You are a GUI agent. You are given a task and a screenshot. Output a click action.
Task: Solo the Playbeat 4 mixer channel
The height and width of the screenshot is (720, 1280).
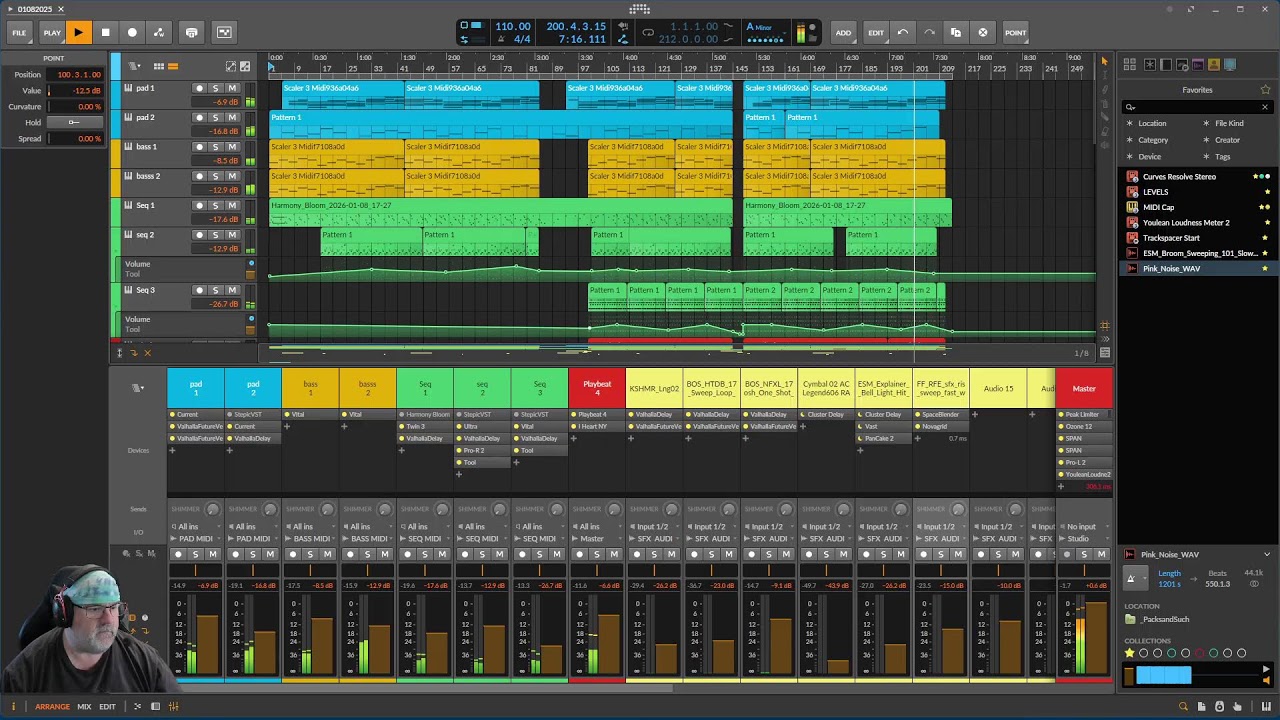[598, 554]
